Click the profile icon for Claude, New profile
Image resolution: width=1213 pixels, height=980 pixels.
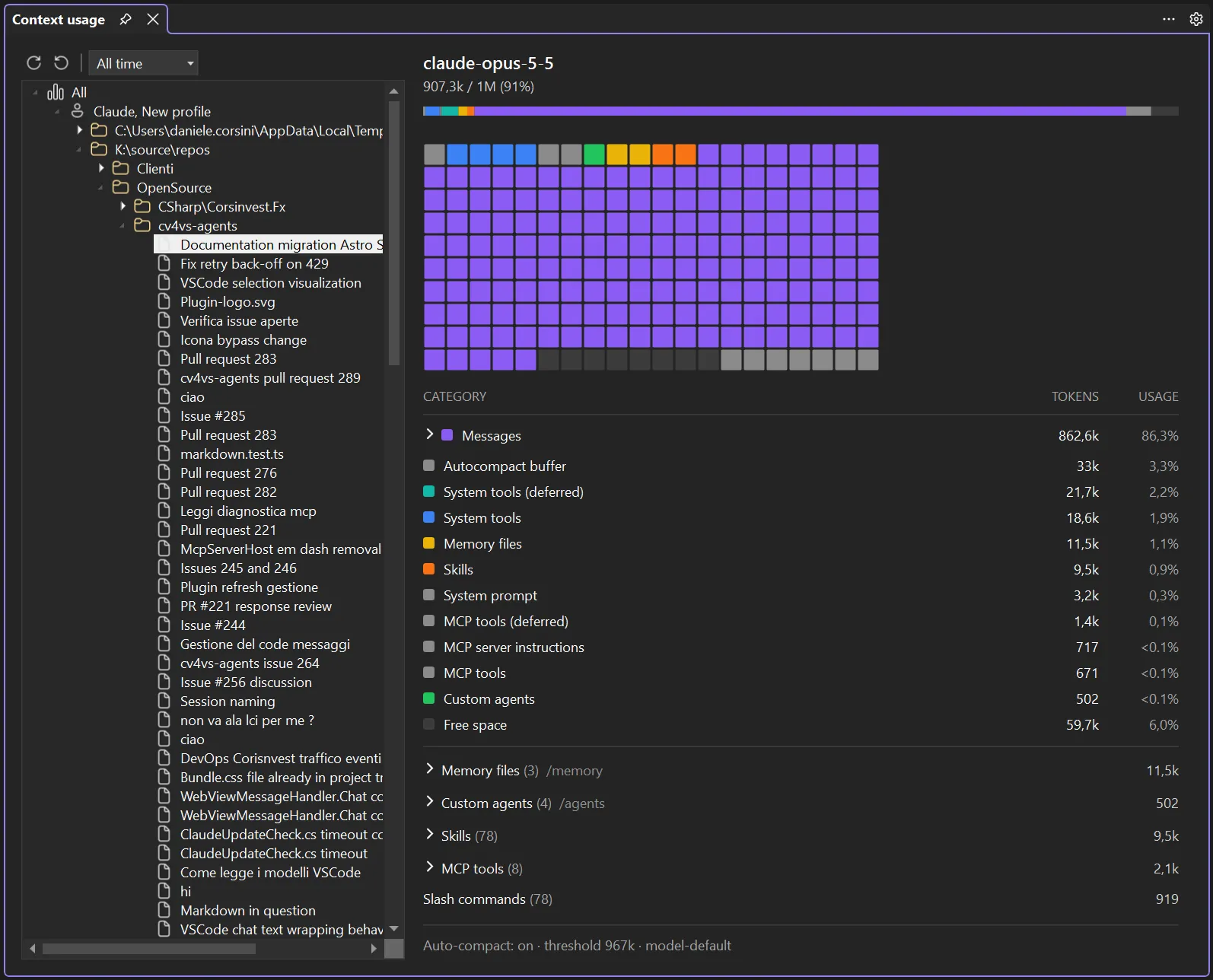(77, 111)
